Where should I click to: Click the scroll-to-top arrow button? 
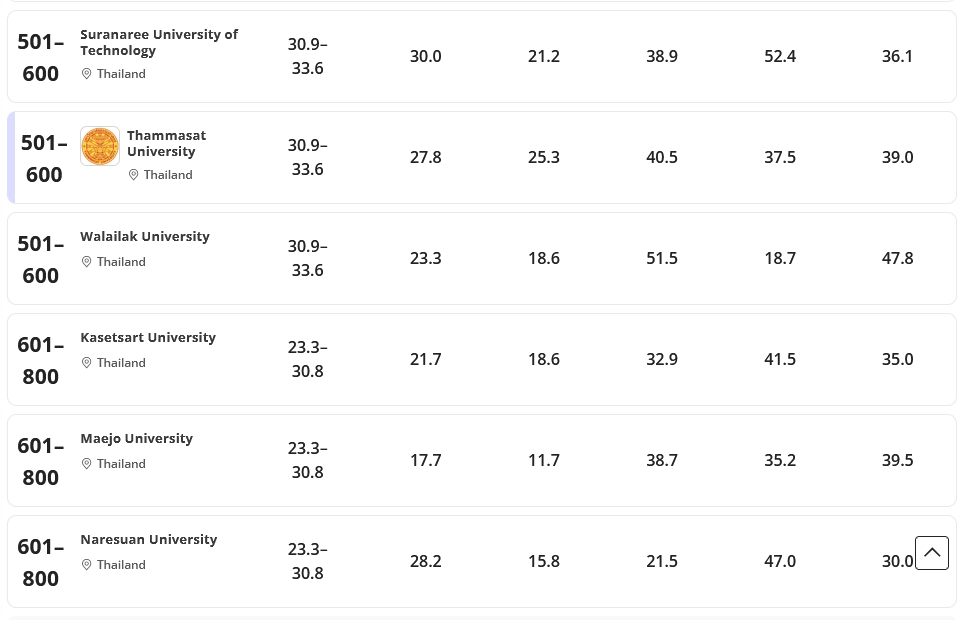click(x=931, y=553)
